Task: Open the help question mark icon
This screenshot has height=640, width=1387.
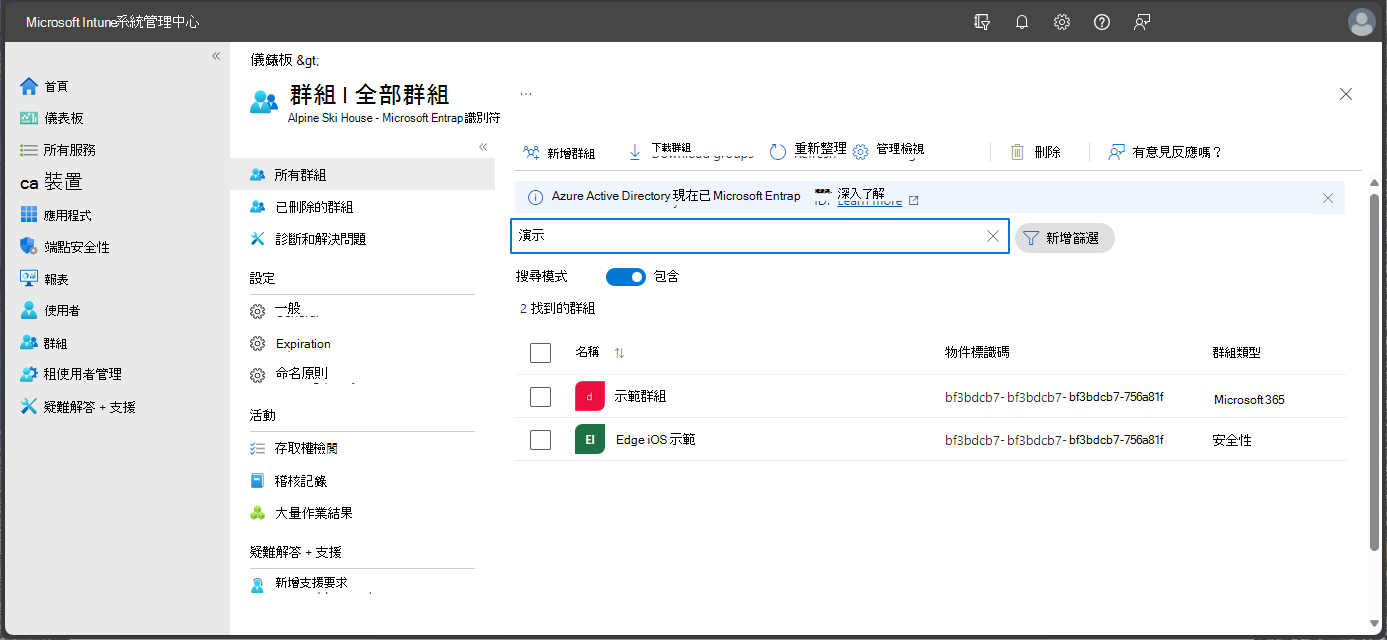Action: [1102, 22]
